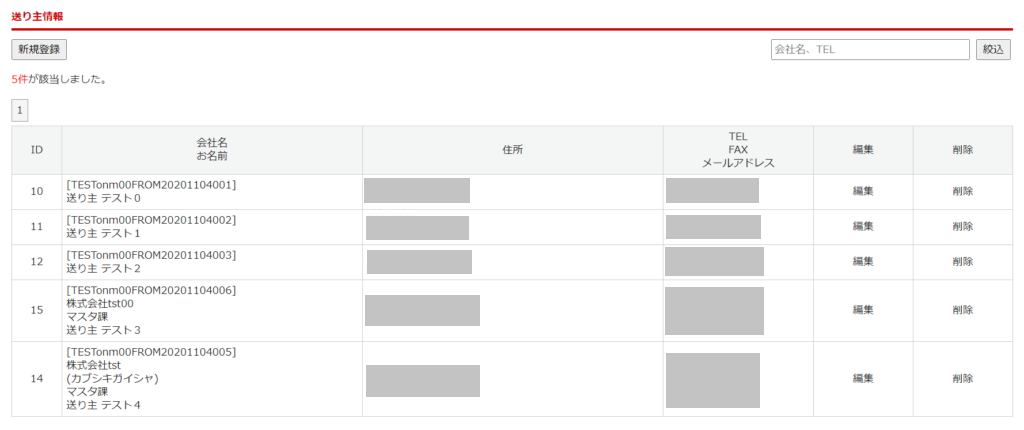Edit the 株式会社tst00 sender record
Image resolution: width=1024 pixels, height=430 pixels.
863,310
